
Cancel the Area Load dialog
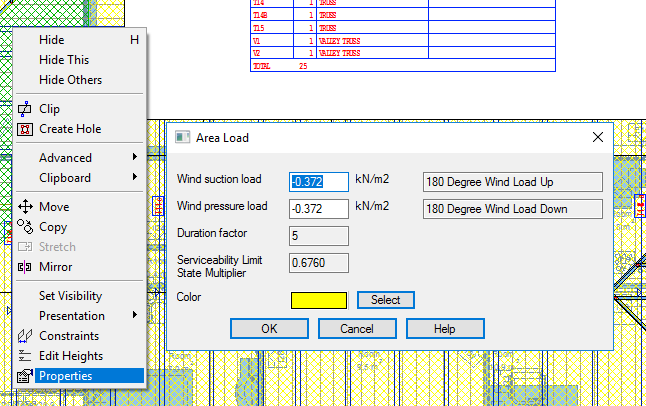pyautogui.click(x=357, y=329)
